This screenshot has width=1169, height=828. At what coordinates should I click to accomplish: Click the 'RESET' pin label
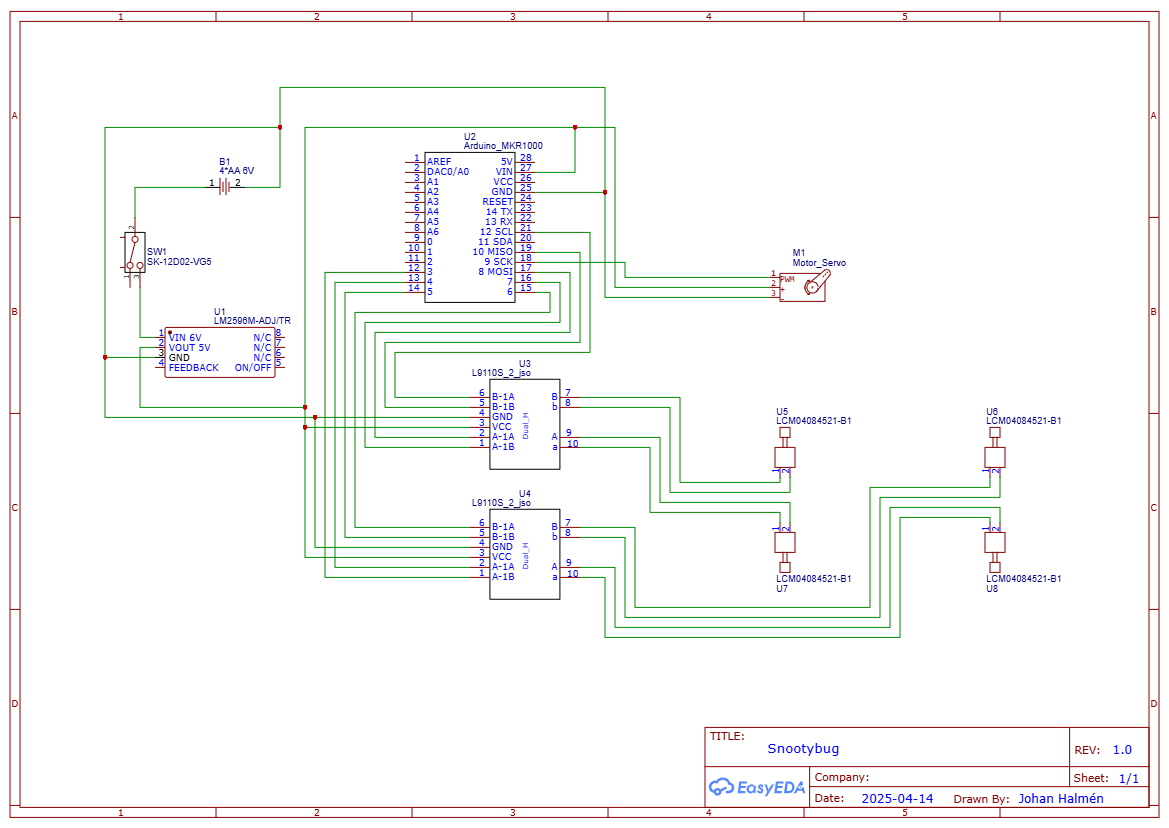coord(497,202)
